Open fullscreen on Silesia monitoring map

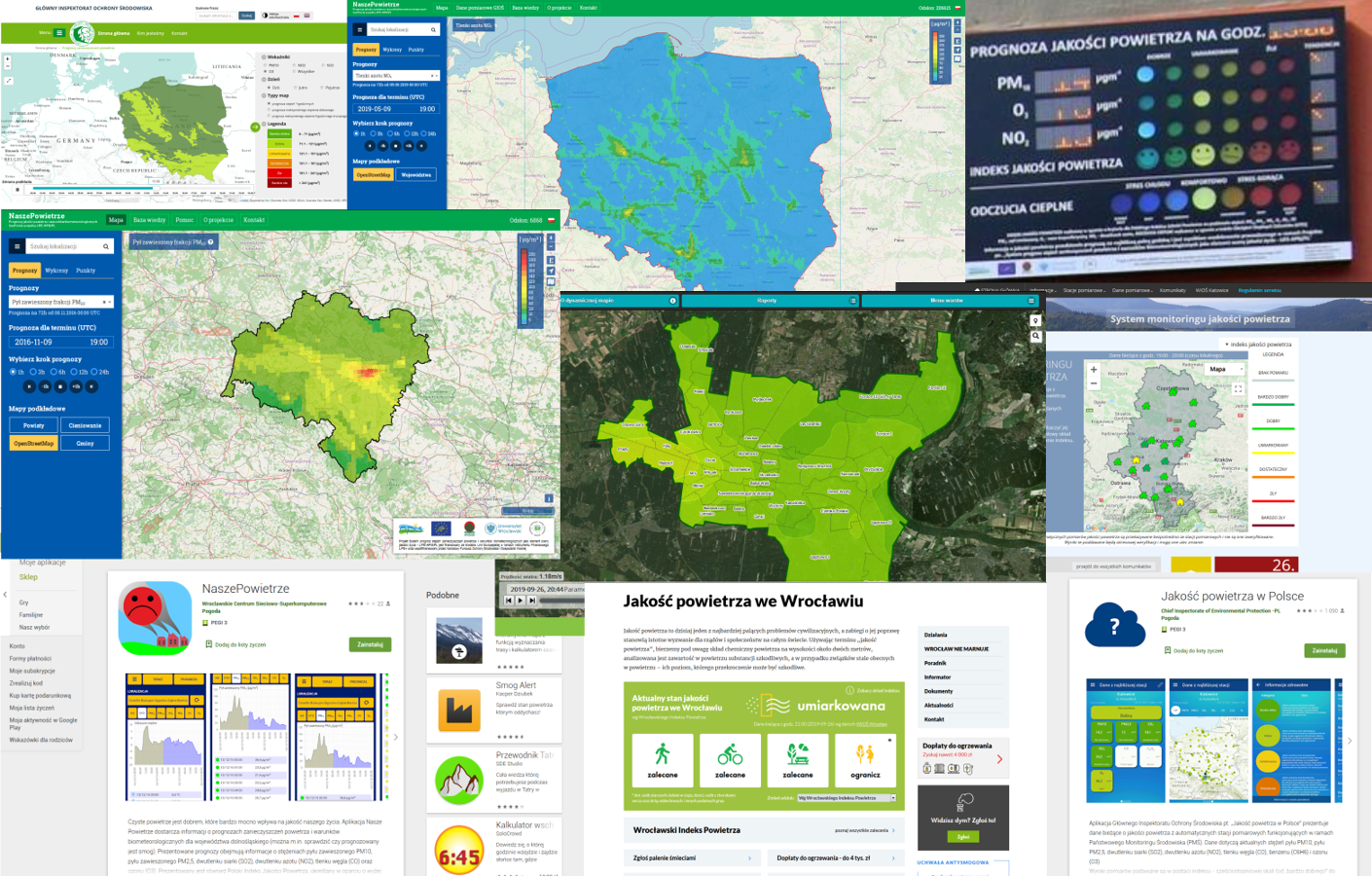(1238, 388)
